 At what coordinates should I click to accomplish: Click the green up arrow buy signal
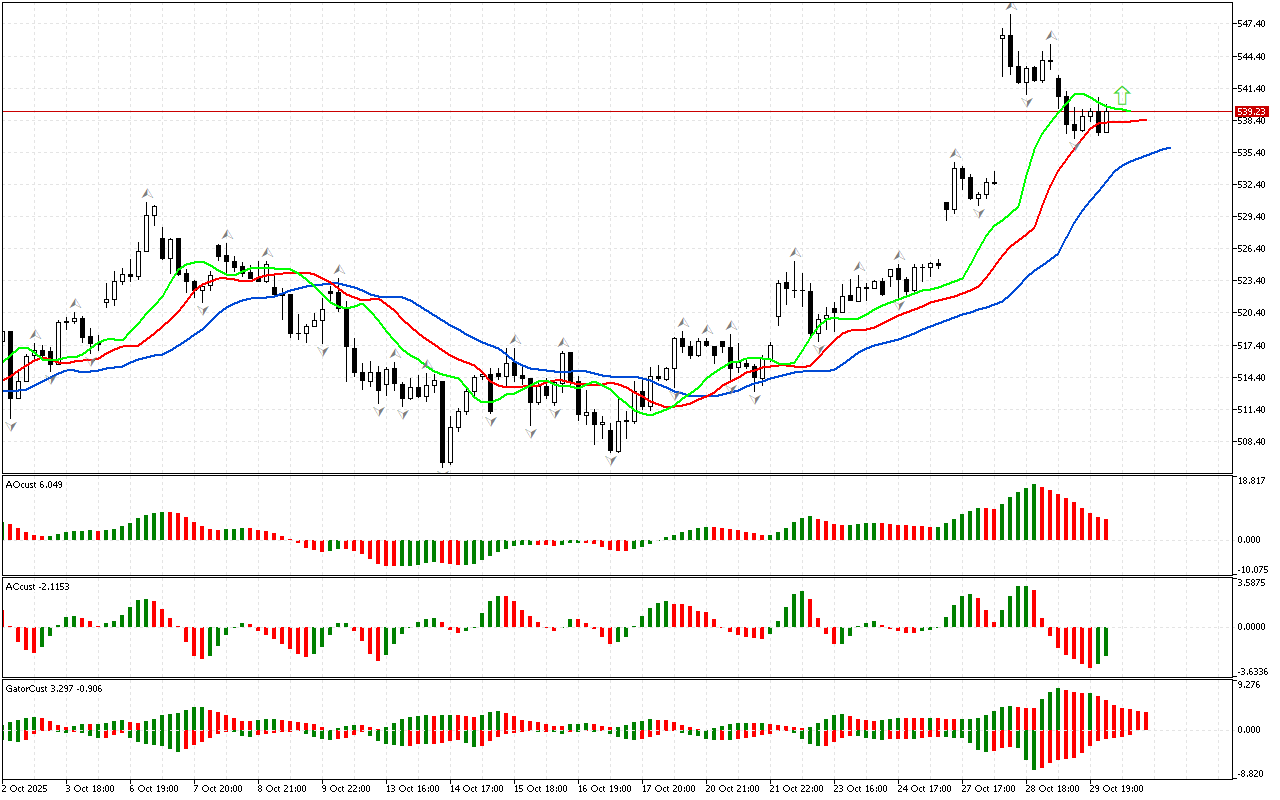click(1122, 95)
